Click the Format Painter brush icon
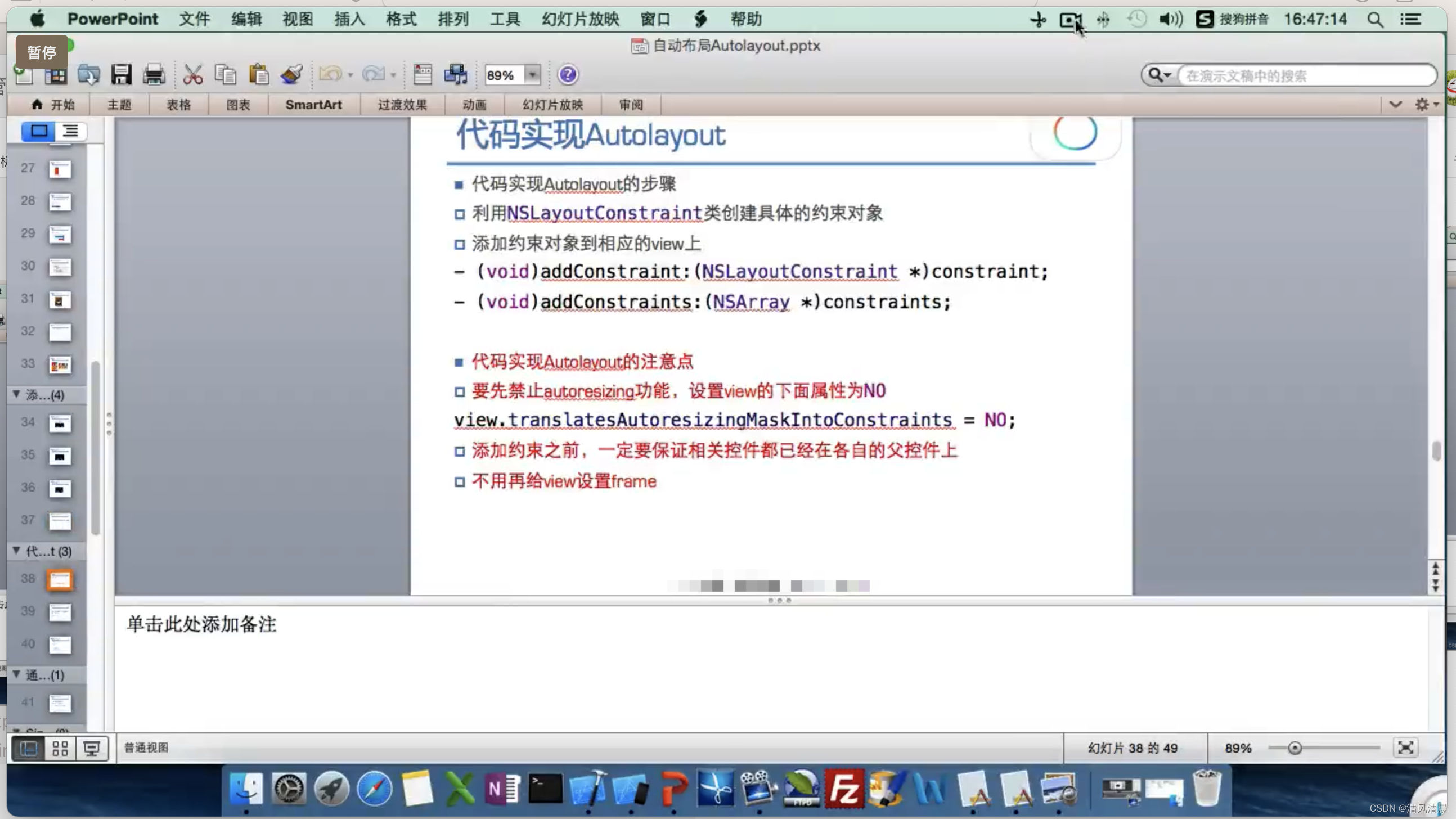Viewport: 1456px width, 819px height. click(x=291, y=75)
